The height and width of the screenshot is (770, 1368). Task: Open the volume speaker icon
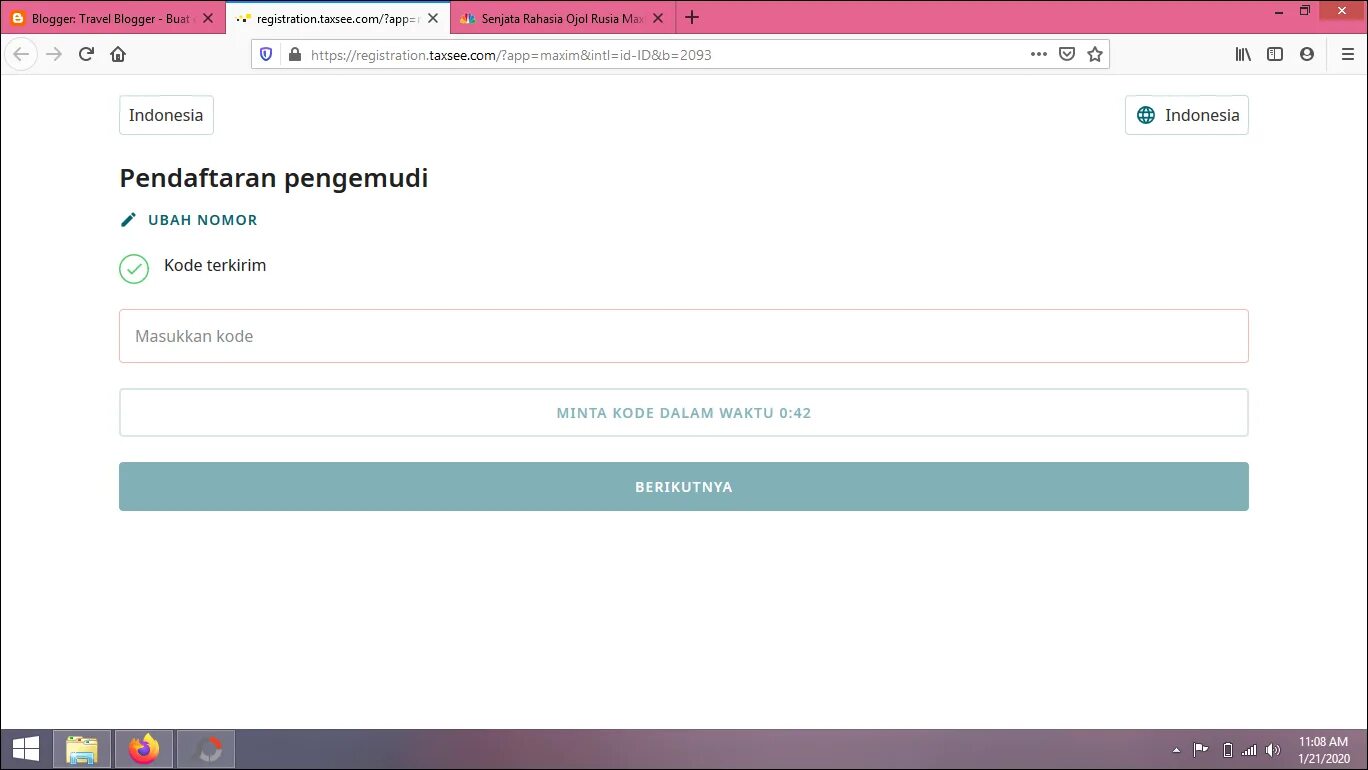(x=1273, y=750)
